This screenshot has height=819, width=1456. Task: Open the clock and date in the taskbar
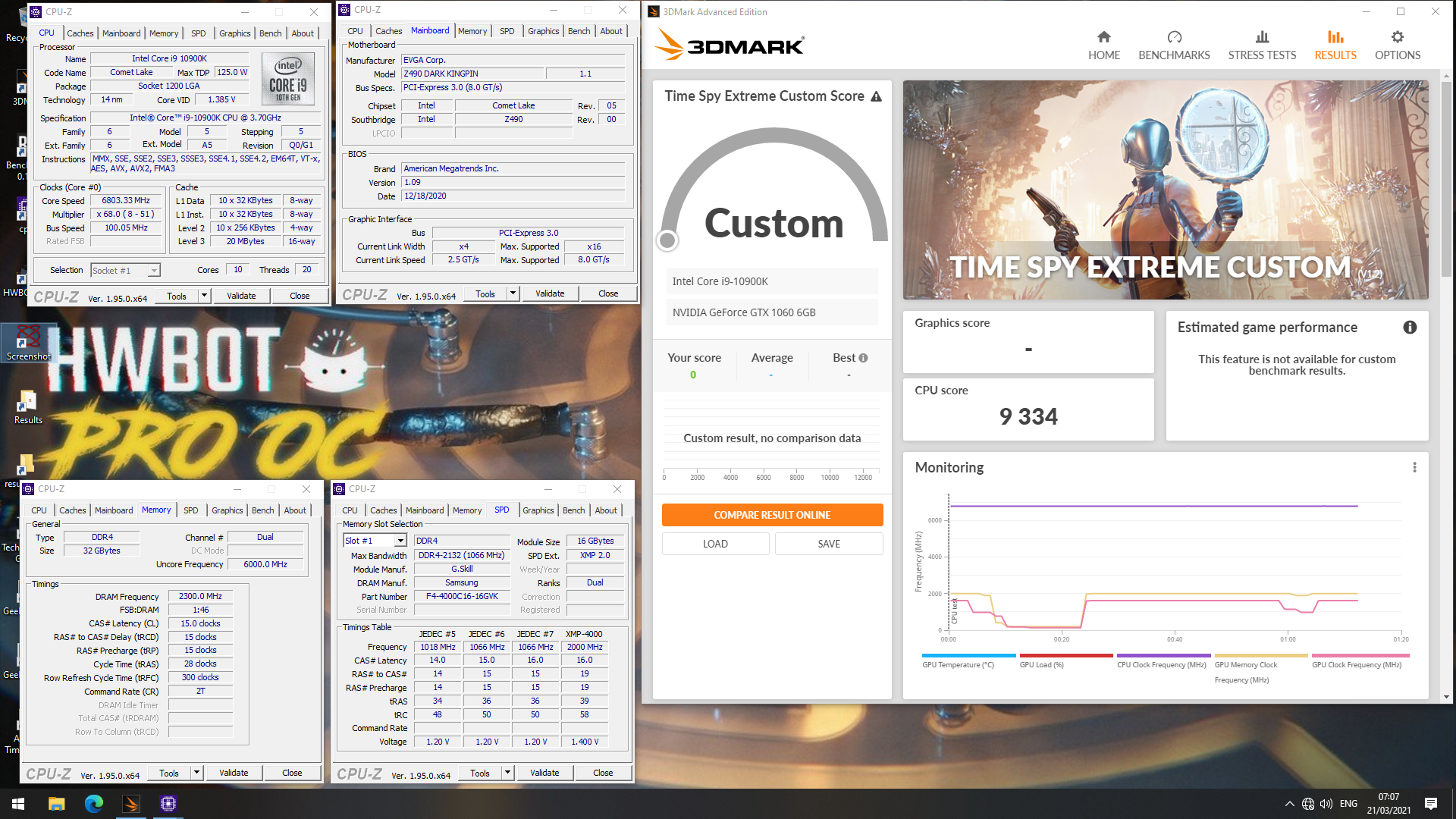tap(1389, 804)
